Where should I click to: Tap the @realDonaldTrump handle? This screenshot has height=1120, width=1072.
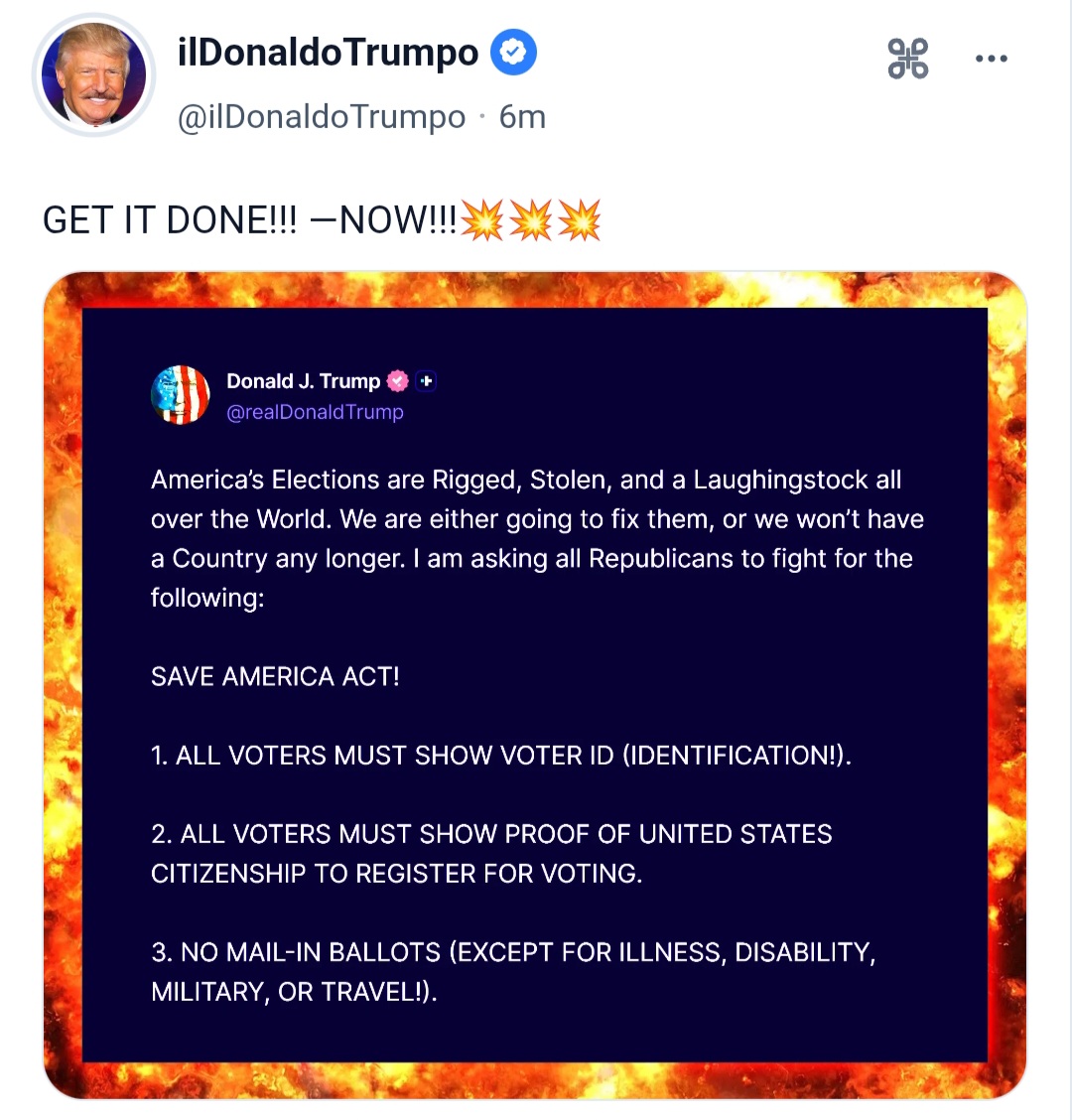coord(315,412)
